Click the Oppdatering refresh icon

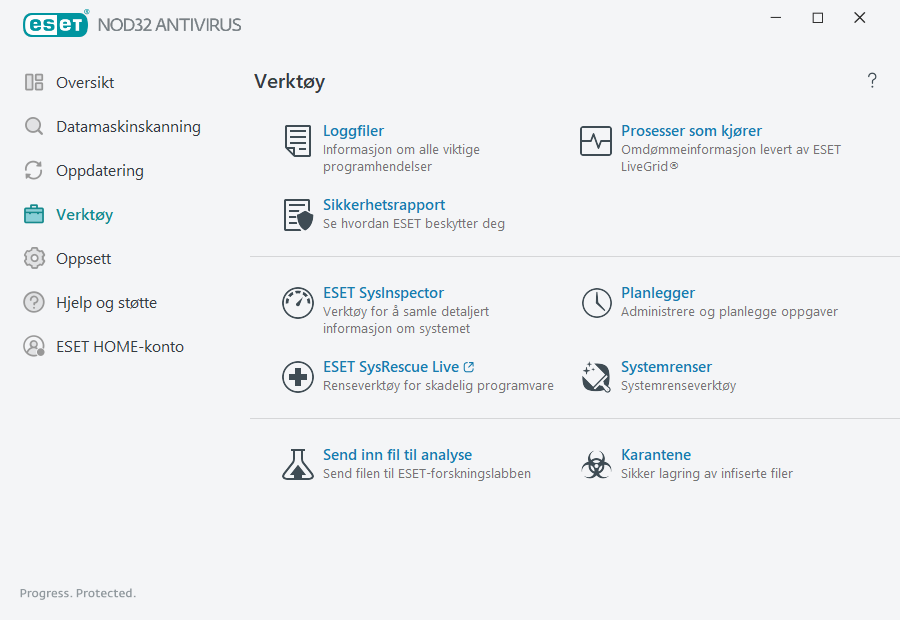34,171
